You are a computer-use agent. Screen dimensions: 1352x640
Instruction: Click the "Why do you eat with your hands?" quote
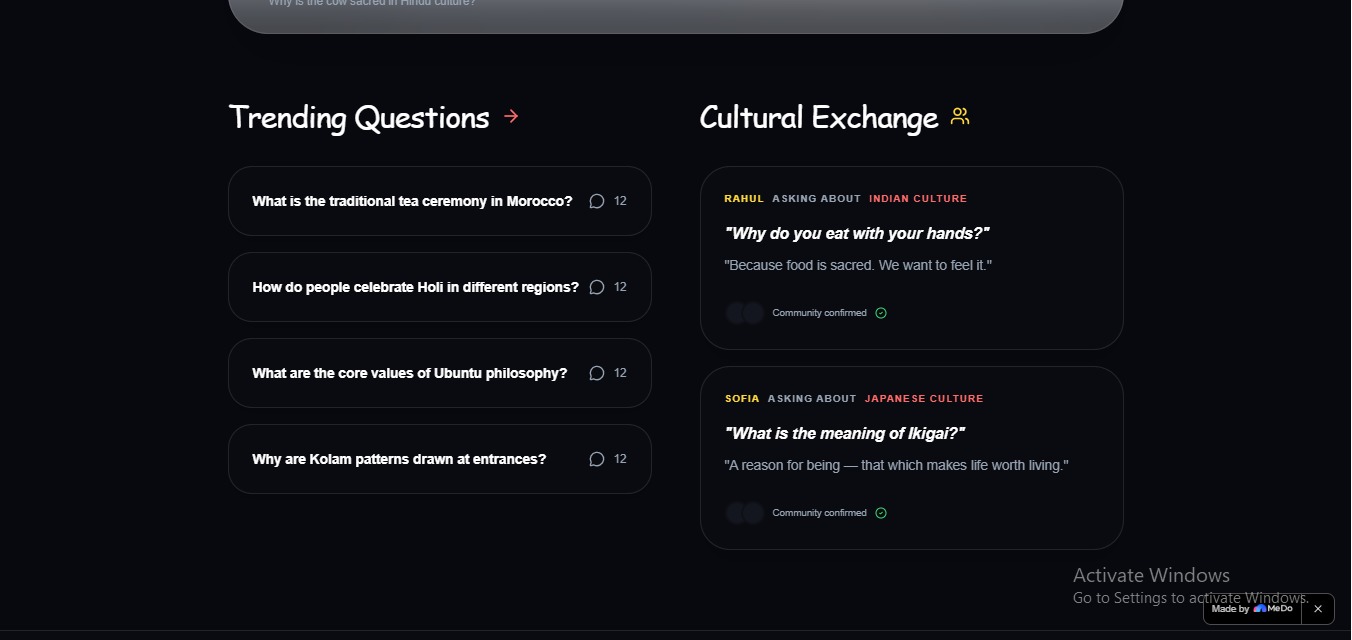coord(857,233)
